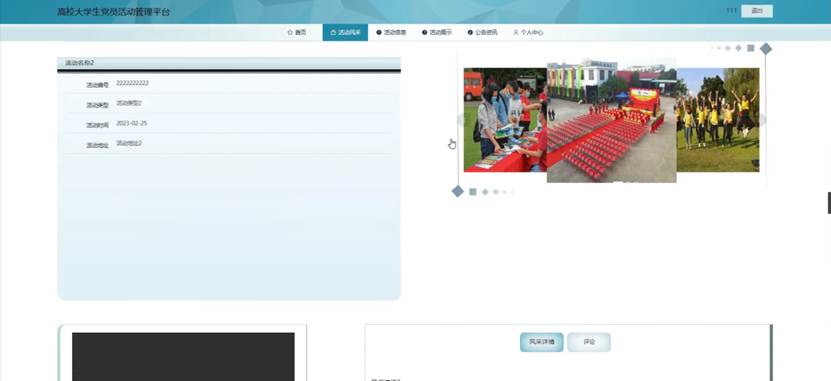Viewport: 831px width, 381px height.
Task: Click the activity number 2222222222
Action: tap(132, 83)
